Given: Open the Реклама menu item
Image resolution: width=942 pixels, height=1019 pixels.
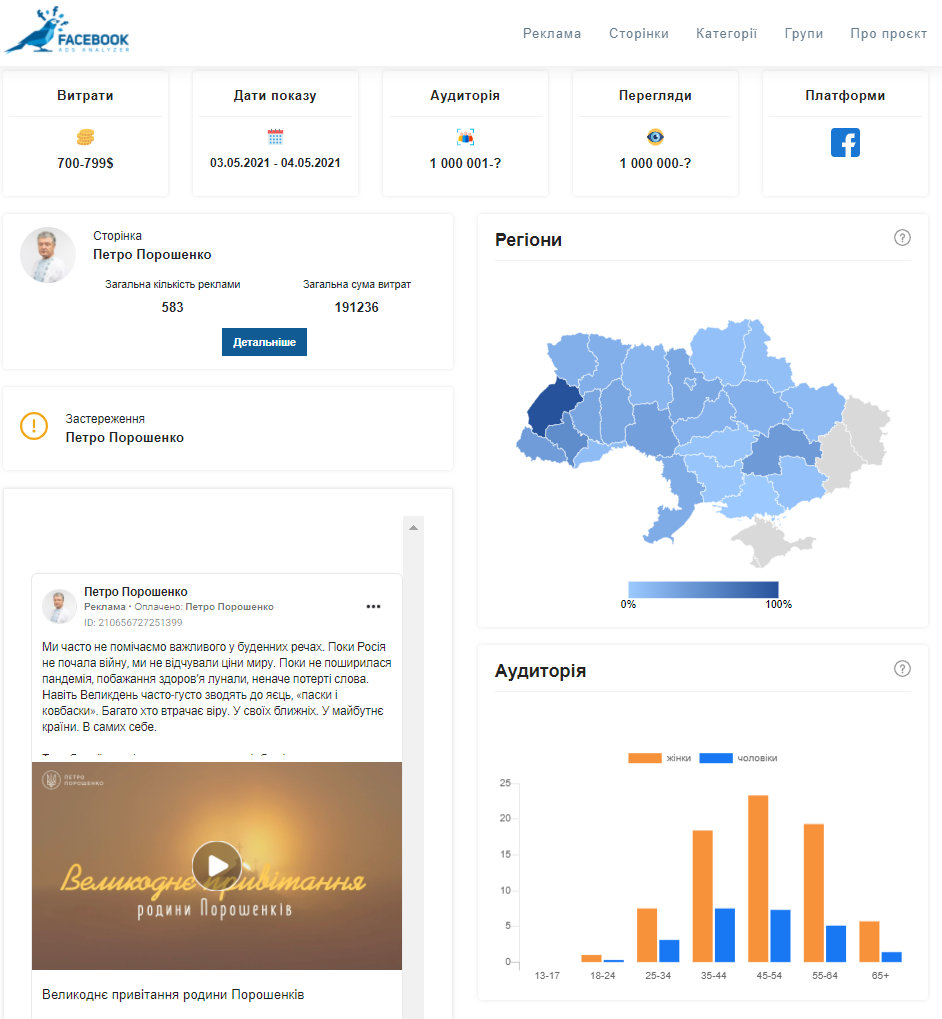Looking at the screenshot, I should (551, 33).
